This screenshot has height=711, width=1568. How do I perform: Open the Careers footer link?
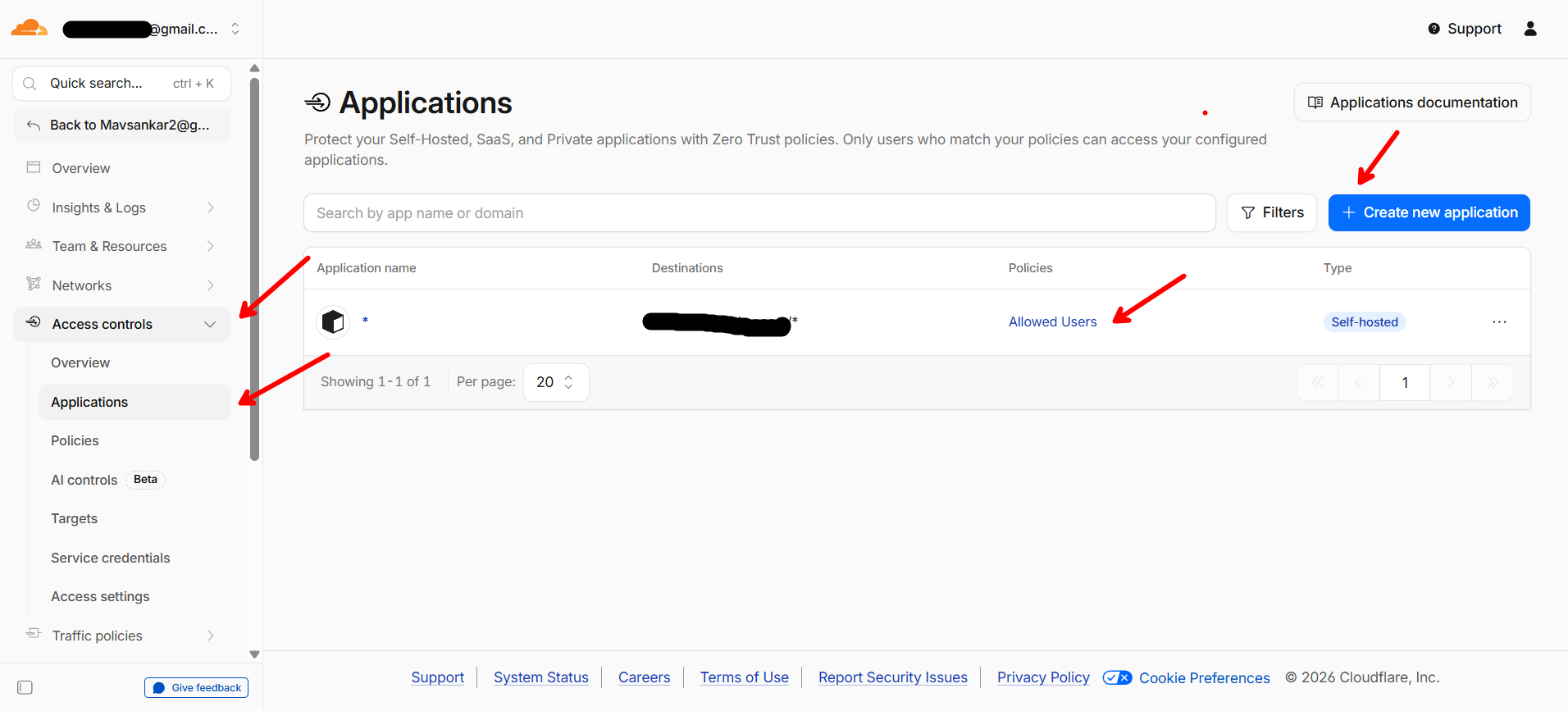click(x=644, y=677)
